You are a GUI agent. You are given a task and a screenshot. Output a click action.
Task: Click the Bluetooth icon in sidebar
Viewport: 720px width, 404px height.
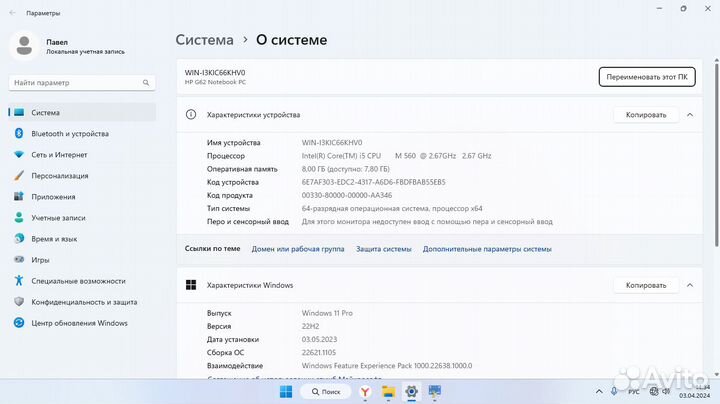(x=19, y=133)
